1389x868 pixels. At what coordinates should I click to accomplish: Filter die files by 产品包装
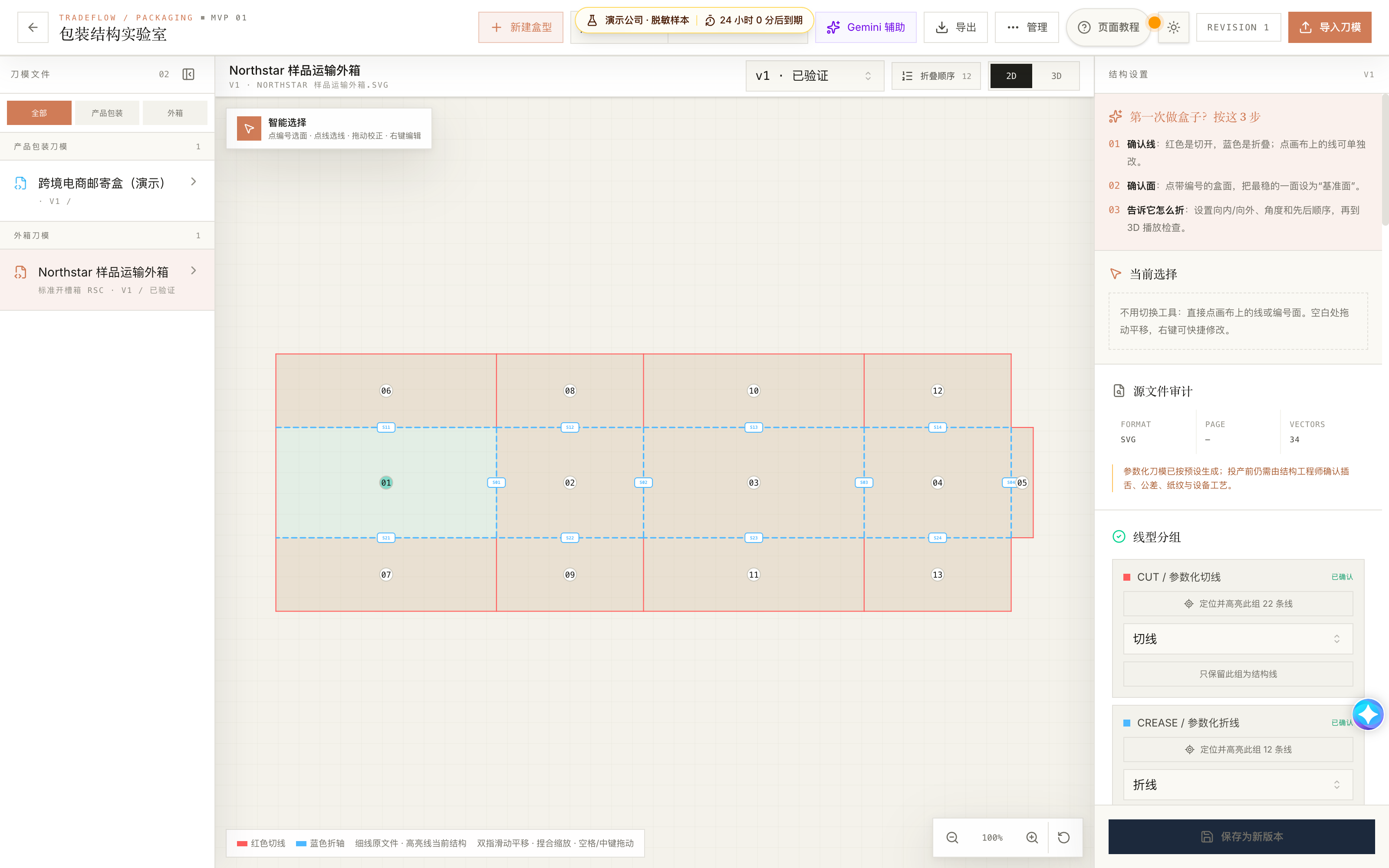(107, 113)
